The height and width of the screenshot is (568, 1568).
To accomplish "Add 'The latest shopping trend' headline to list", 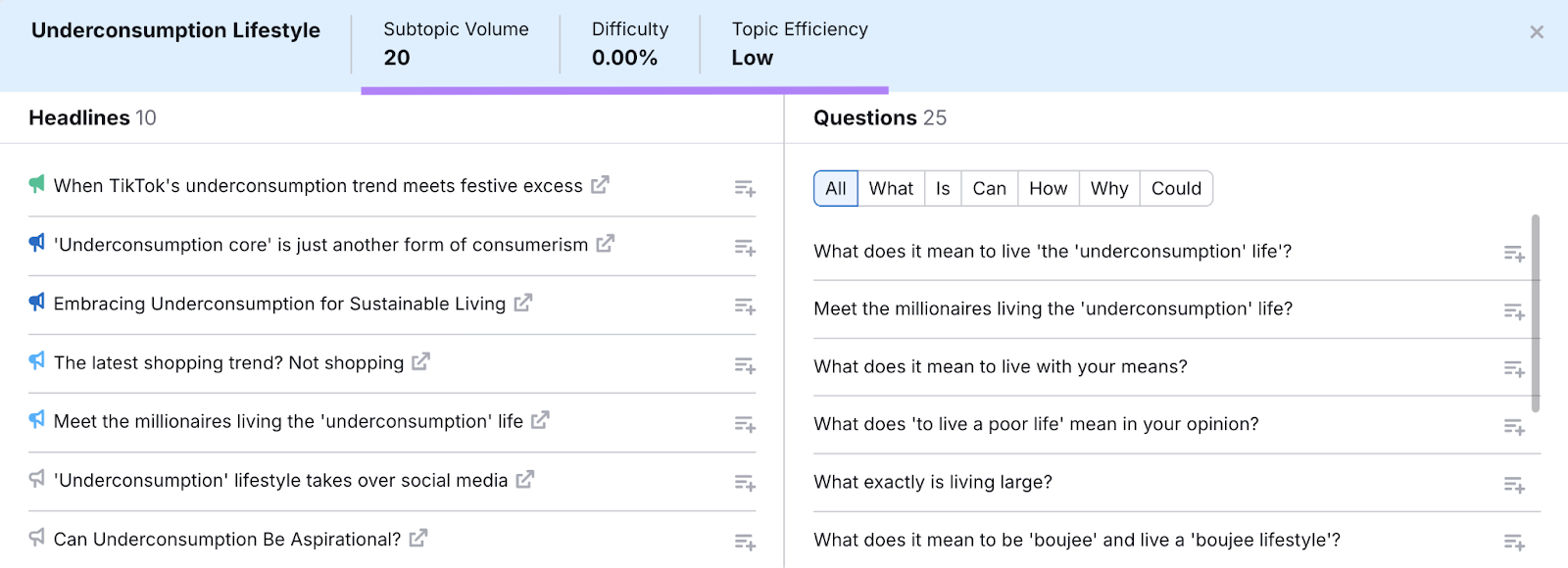I will pyautogui.click(x=745, y=365).
